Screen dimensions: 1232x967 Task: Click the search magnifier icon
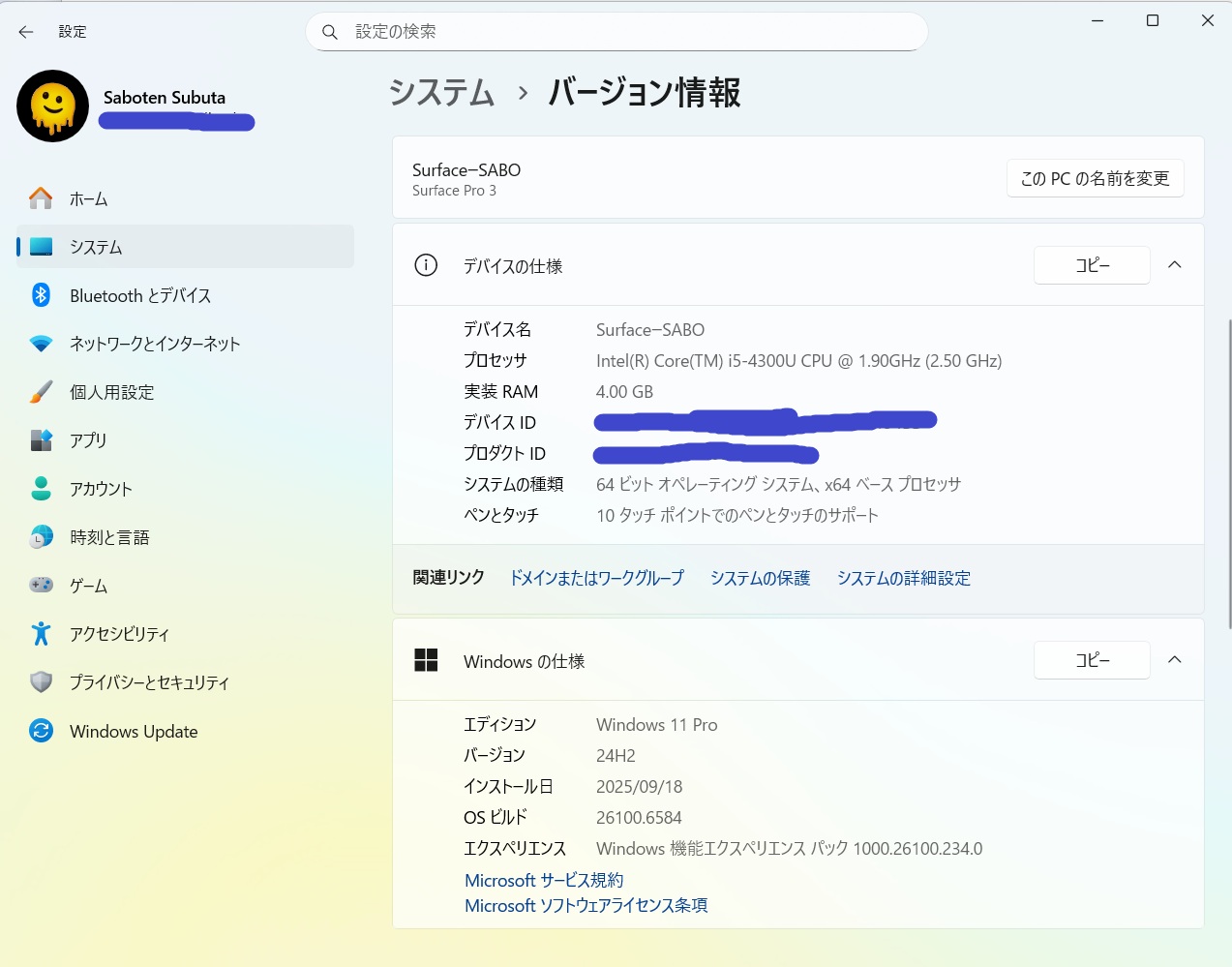point(330,32)
